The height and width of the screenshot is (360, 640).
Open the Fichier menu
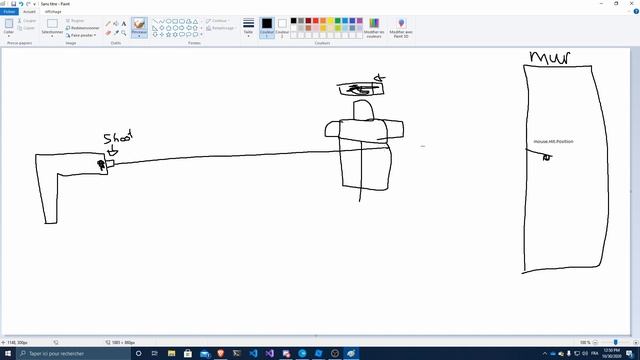point(9,11)
